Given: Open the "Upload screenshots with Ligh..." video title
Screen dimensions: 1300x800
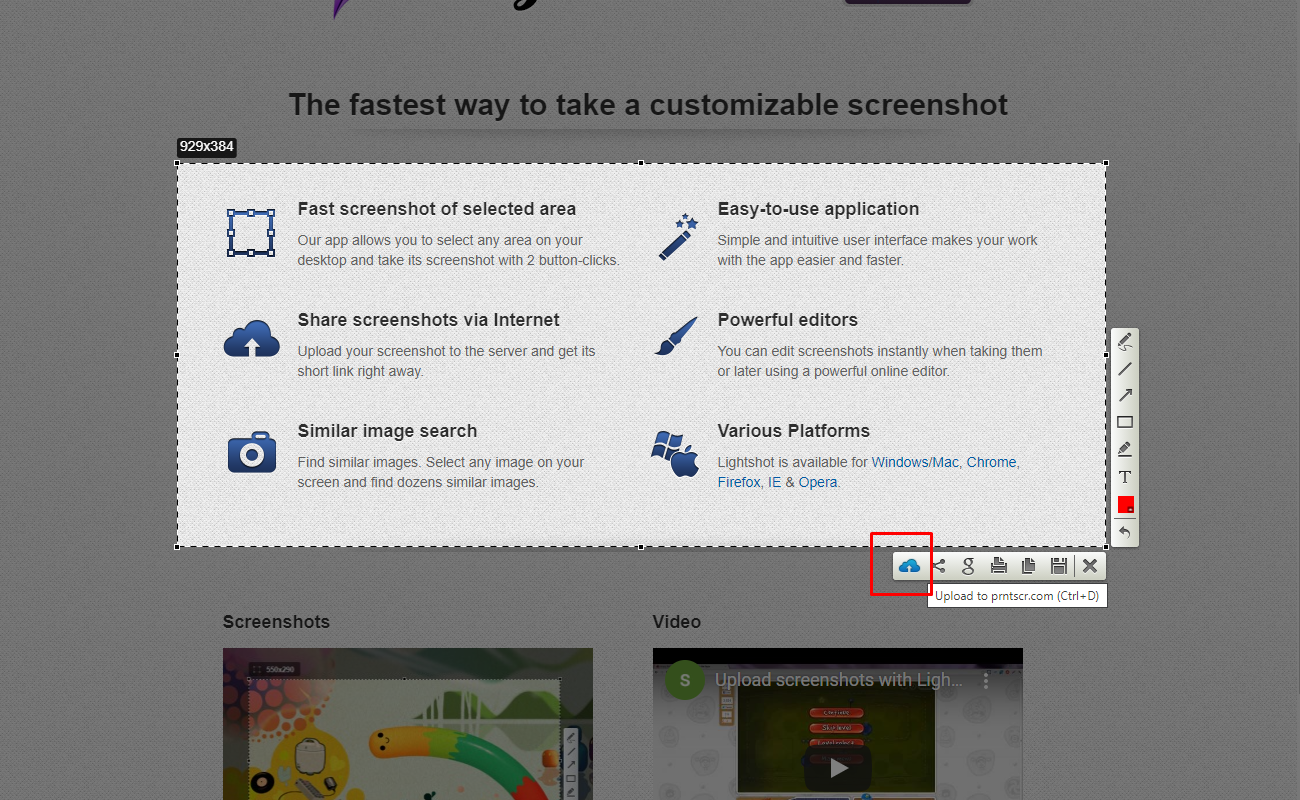Looking at the screenshot, I should pos(839,680).
